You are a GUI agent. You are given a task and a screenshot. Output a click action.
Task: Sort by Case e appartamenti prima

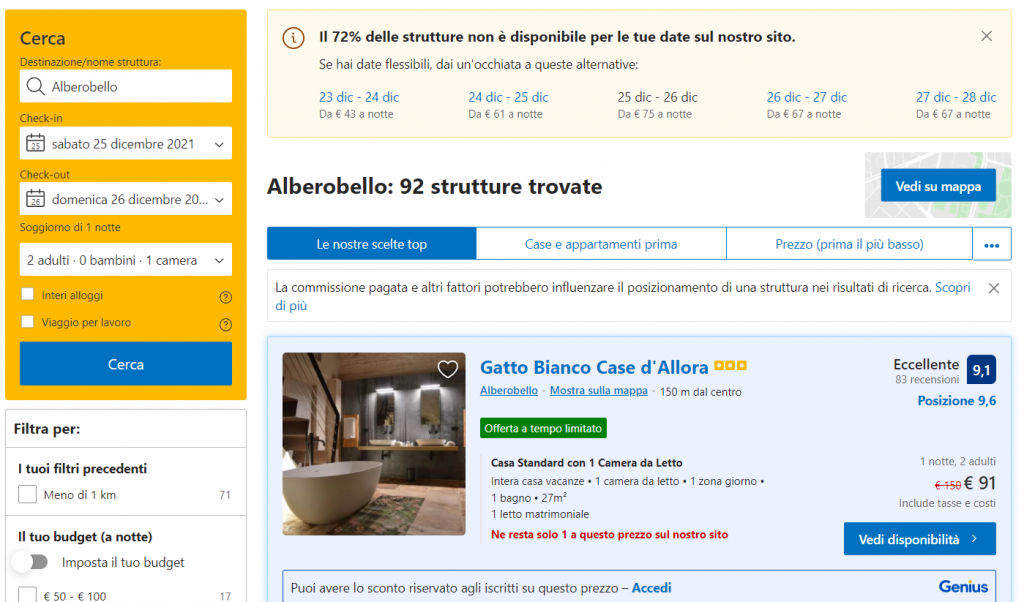pos(601,244)
